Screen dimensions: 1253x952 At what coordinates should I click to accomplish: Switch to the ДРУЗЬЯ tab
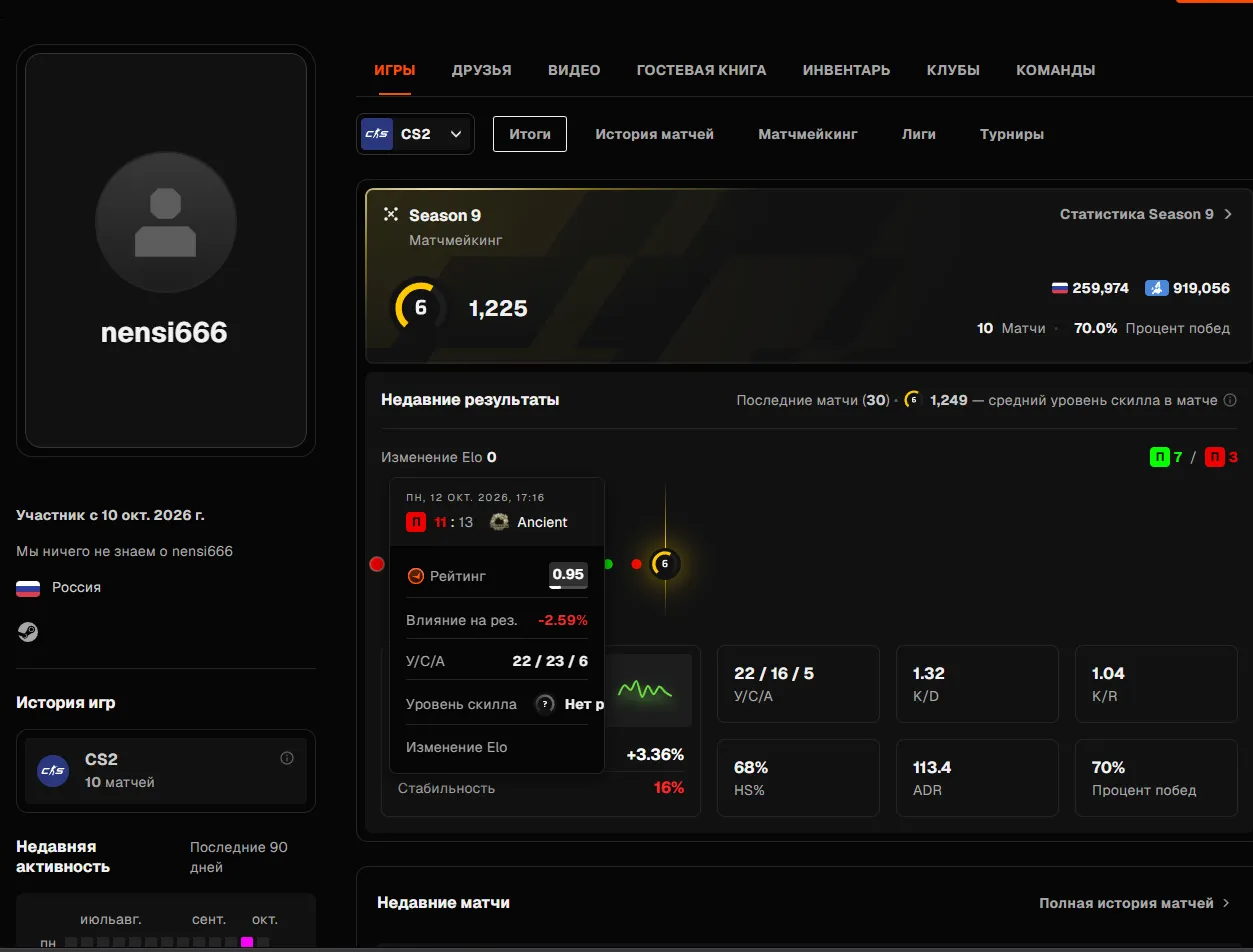(x=481, y=70)
